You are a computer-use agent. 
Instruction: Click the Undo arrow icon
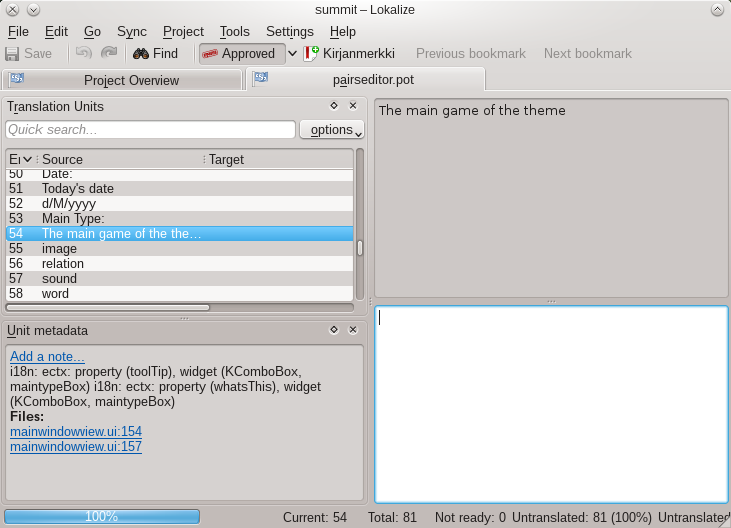point(84,54)
